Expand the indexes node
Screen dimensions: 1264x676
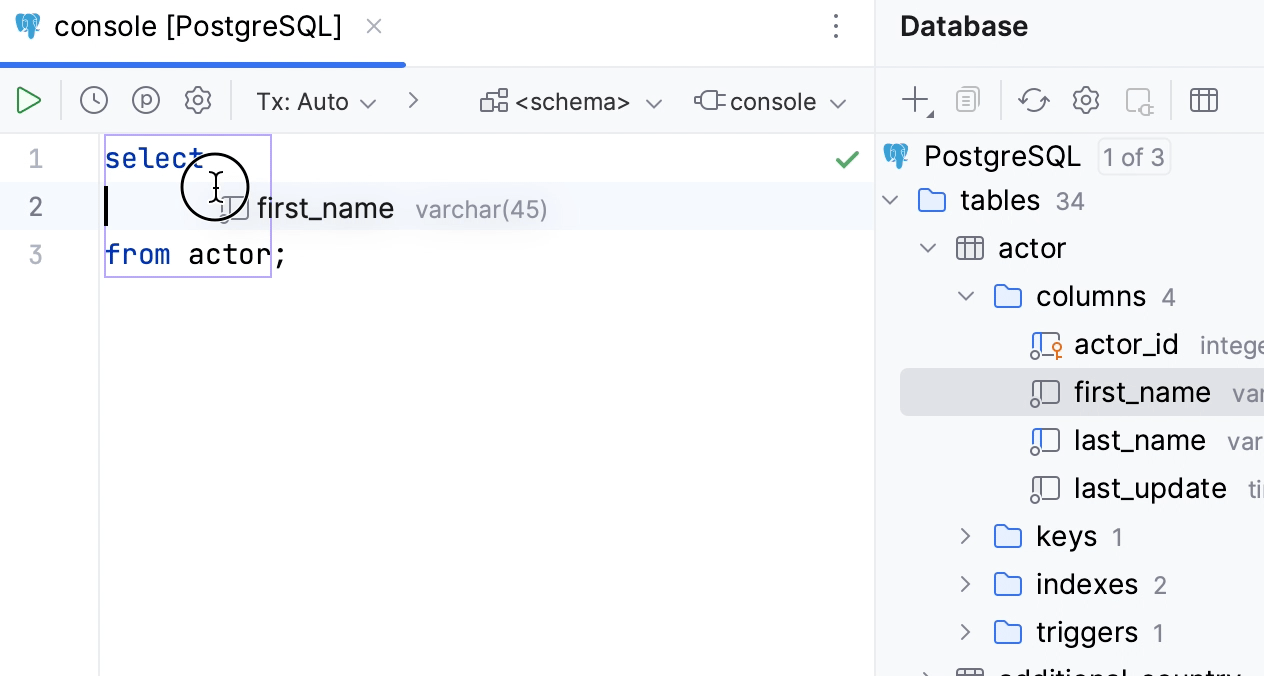[x=964, y=584]
